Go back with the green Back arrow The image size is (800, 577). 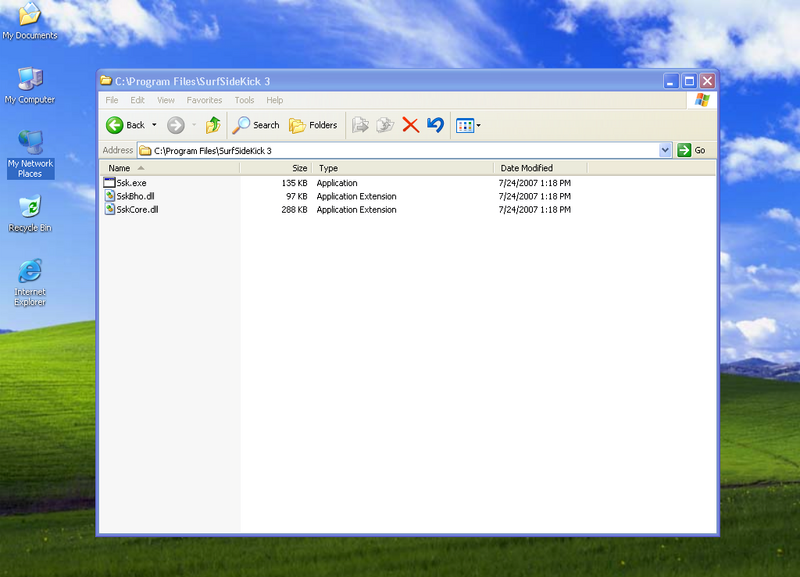[126, 125]
